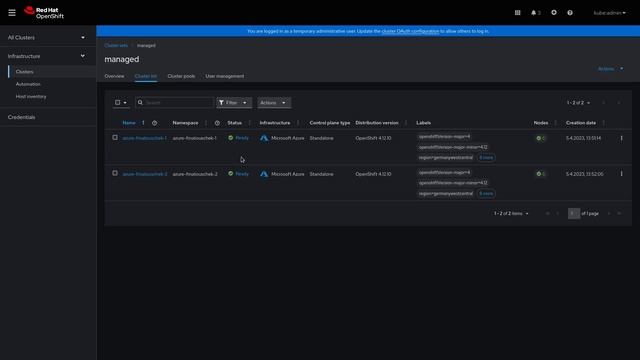Select the azure-fmatouschek-2 row checkbox
The height and width of the screenshot is (360, 640).
pyautogui.click(x=115, y=173)
